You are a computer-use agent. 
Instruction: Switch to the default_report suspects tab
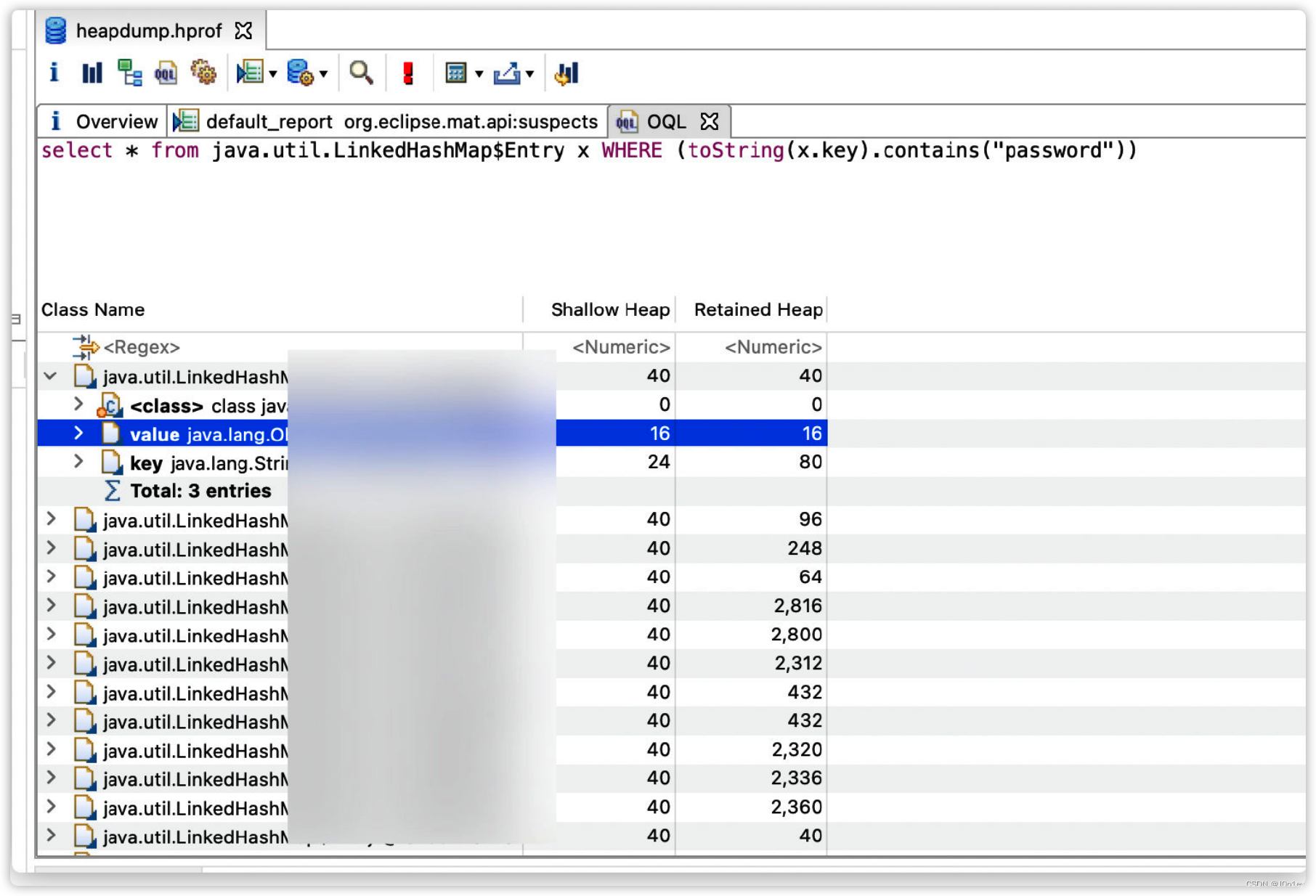point(387,121)
